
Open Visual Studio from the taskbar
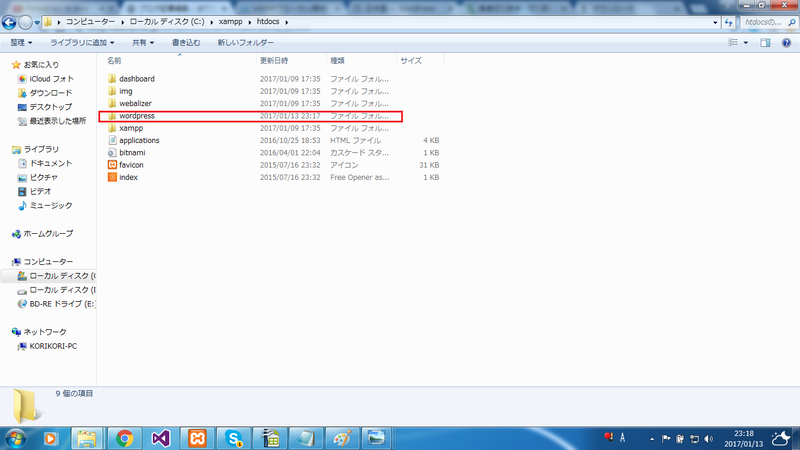[x=161, y=438]
